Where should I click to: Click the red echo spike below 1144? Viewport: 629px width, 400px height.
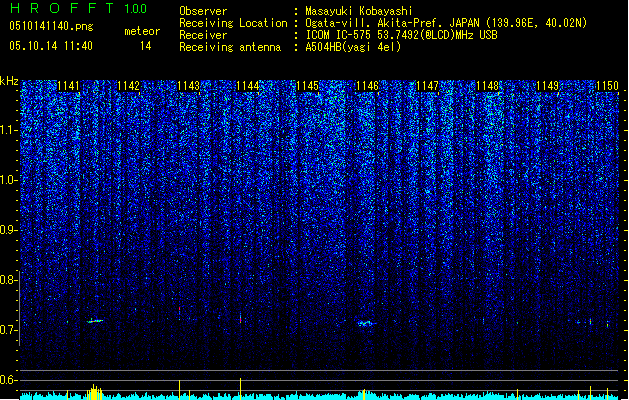[x=240, y=320]
